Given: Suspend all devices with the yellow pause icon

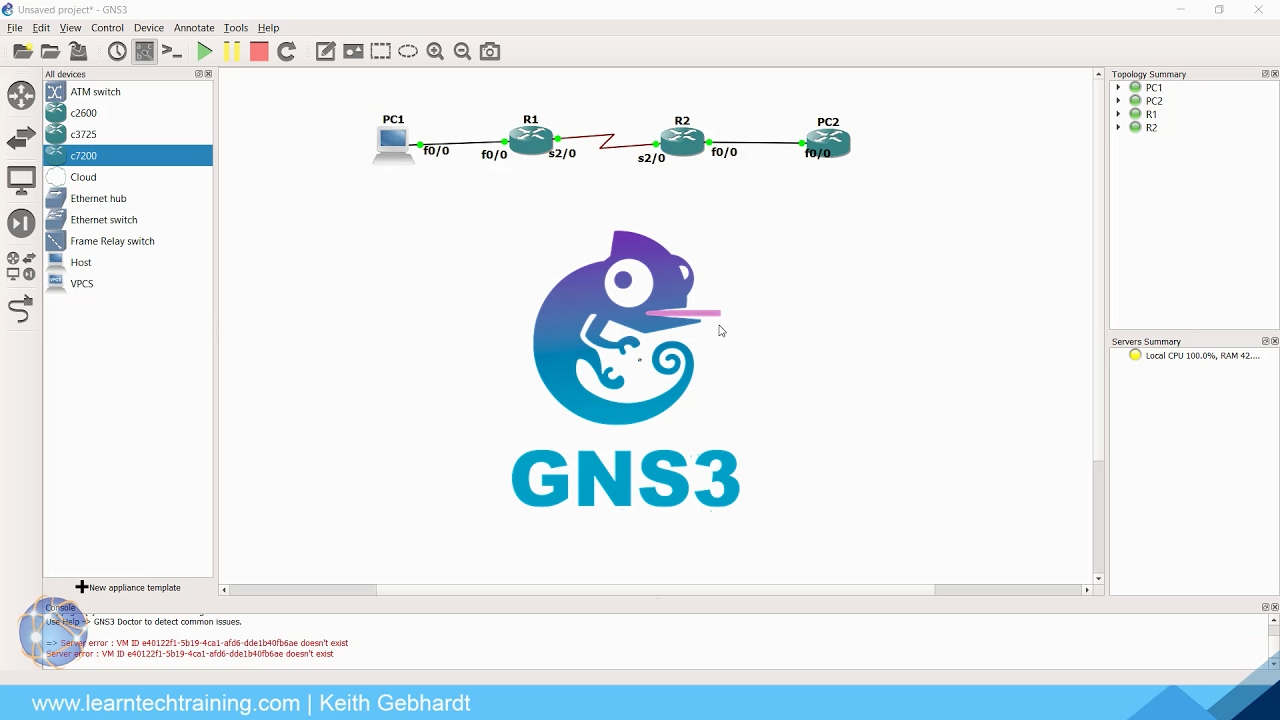Looking at the screenshot, I should pyautogui.click(x=232, y=51).
